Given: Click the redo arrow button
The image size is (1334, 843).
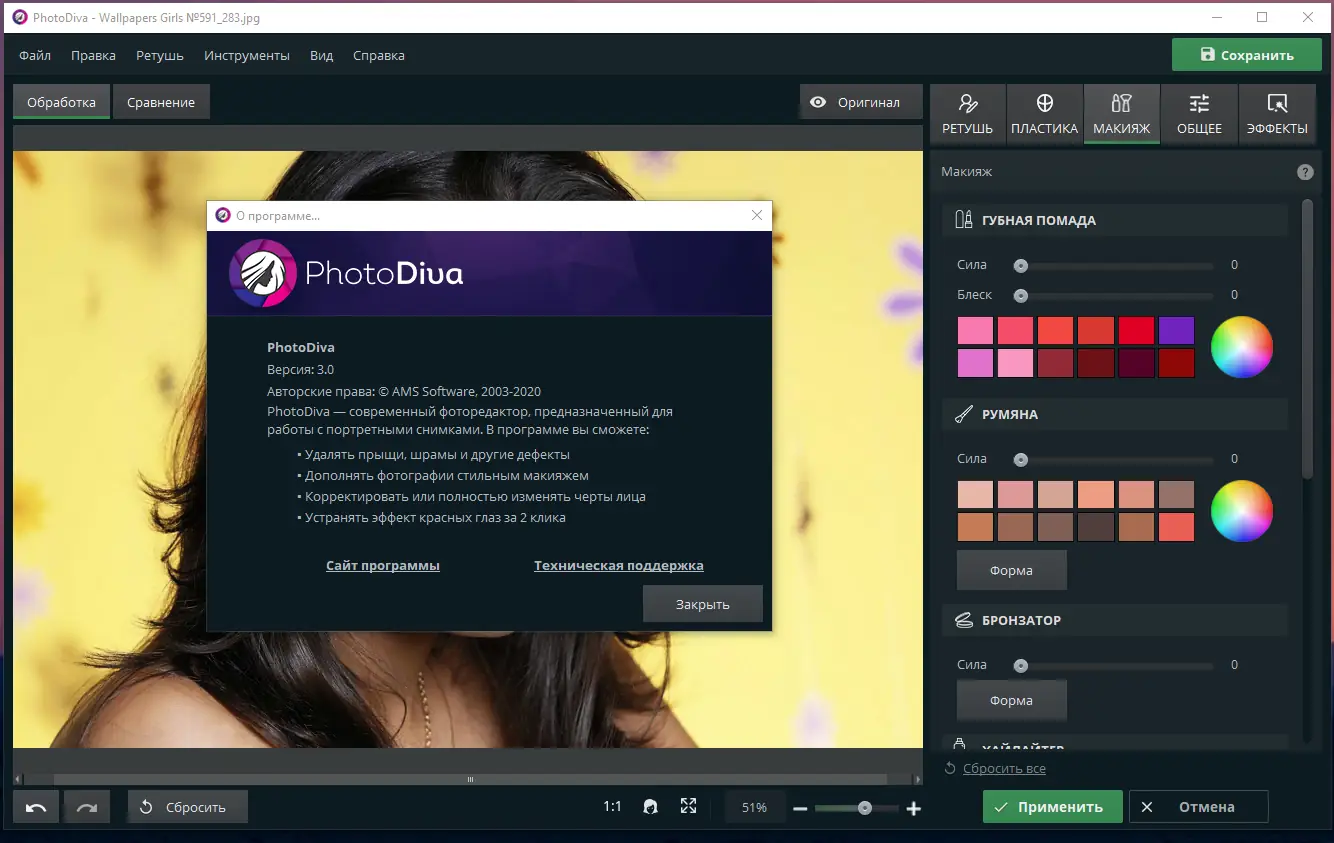Looking at the screenshot, I should (87, 807).
